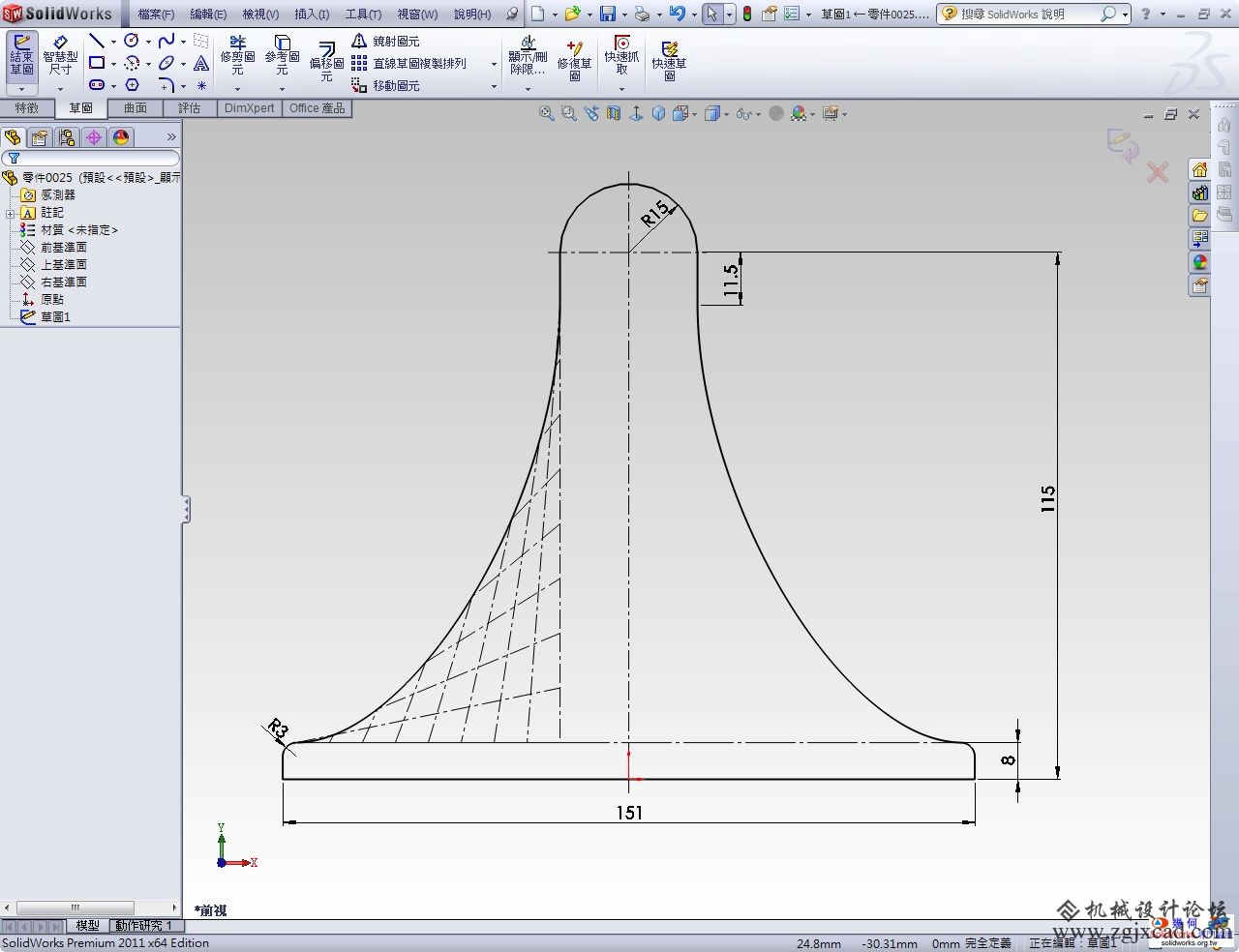Open the DimXpertManager tab icon
The height and width of the screenshot is (952, 1239).
click(x=94, y=137)
